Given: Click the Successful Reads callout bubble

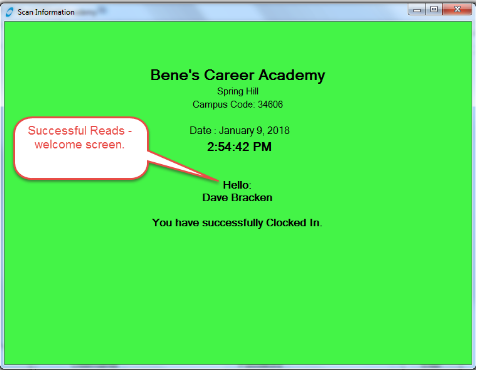Looking at the screenshot, I should click(81, 148).
